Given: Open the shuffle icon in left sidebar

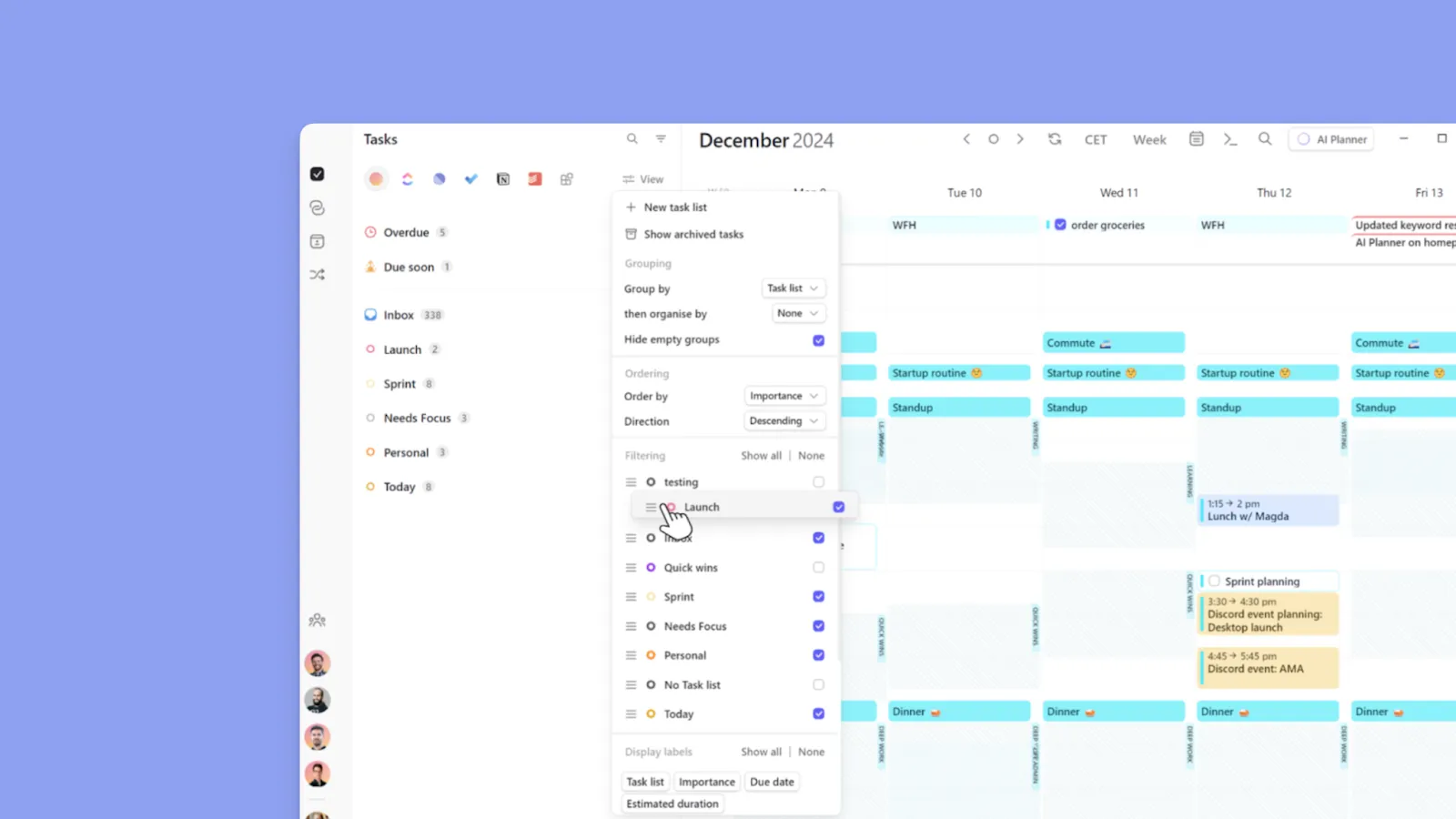Looking at the screenshot, I should click(317, 274).
